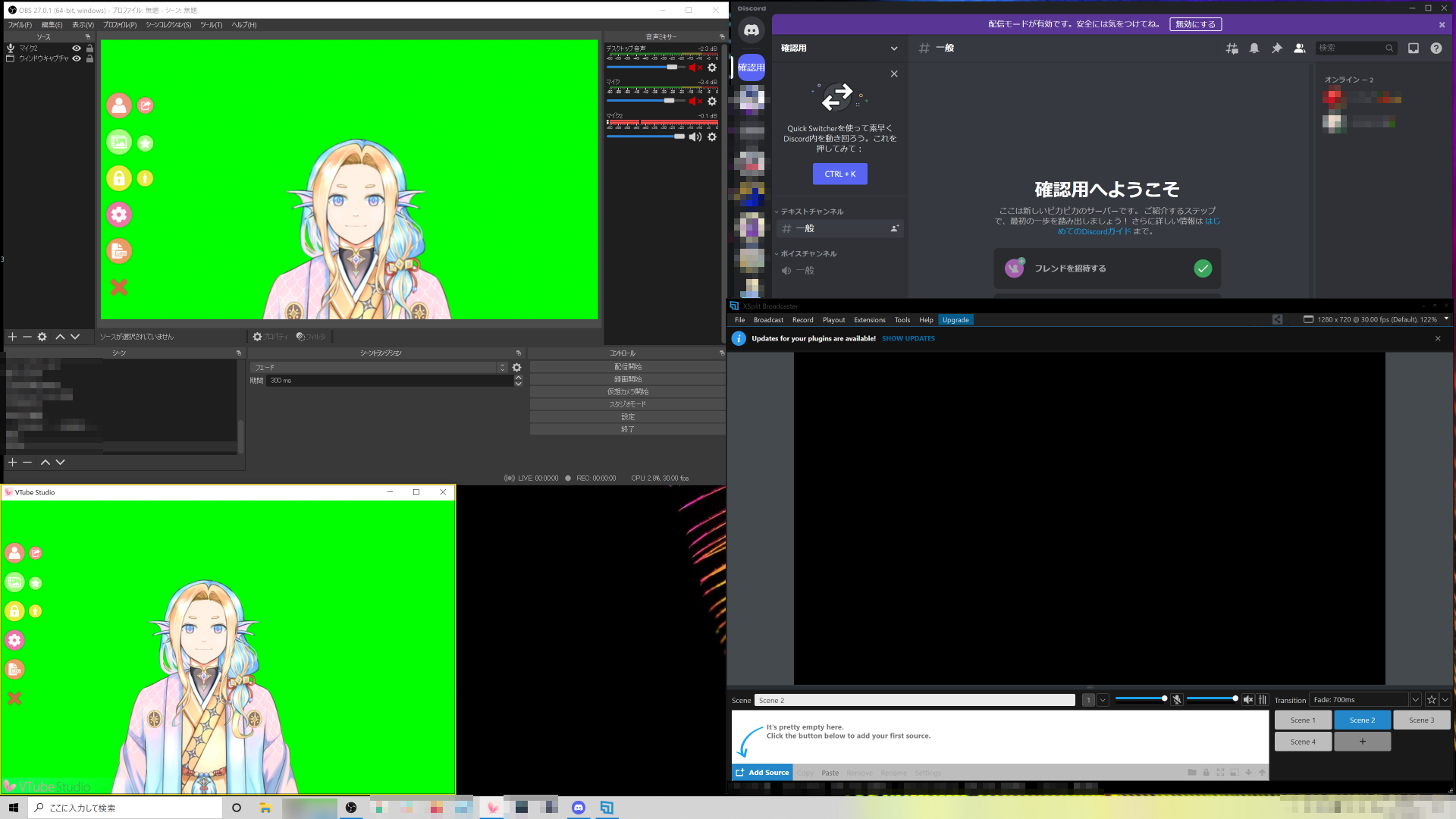
Task: Click the orange avatar icon in VTube Studio window
Action: [x=14, y=553]
